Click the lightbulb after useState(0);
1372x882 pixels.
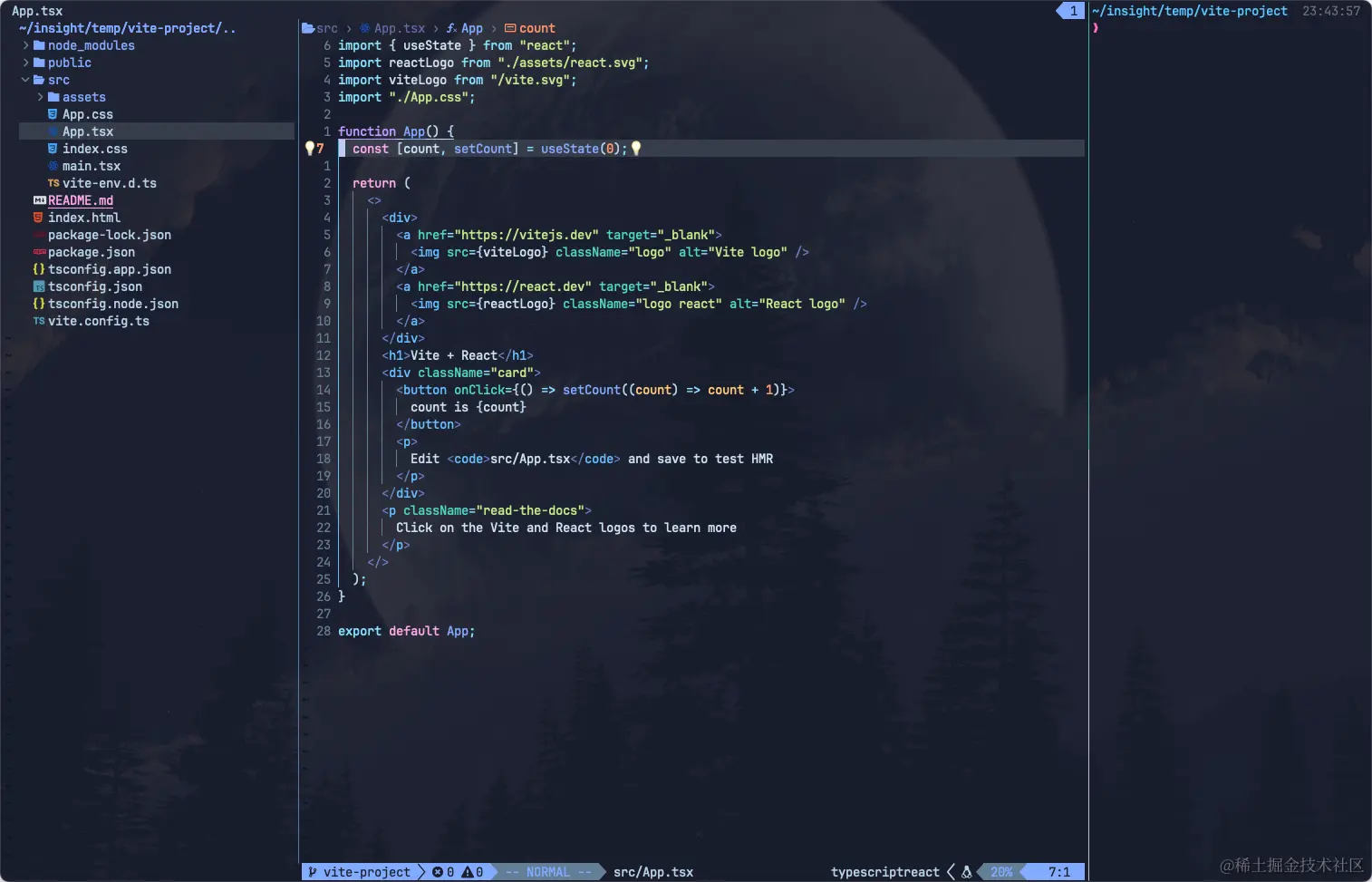coord(635,148)
